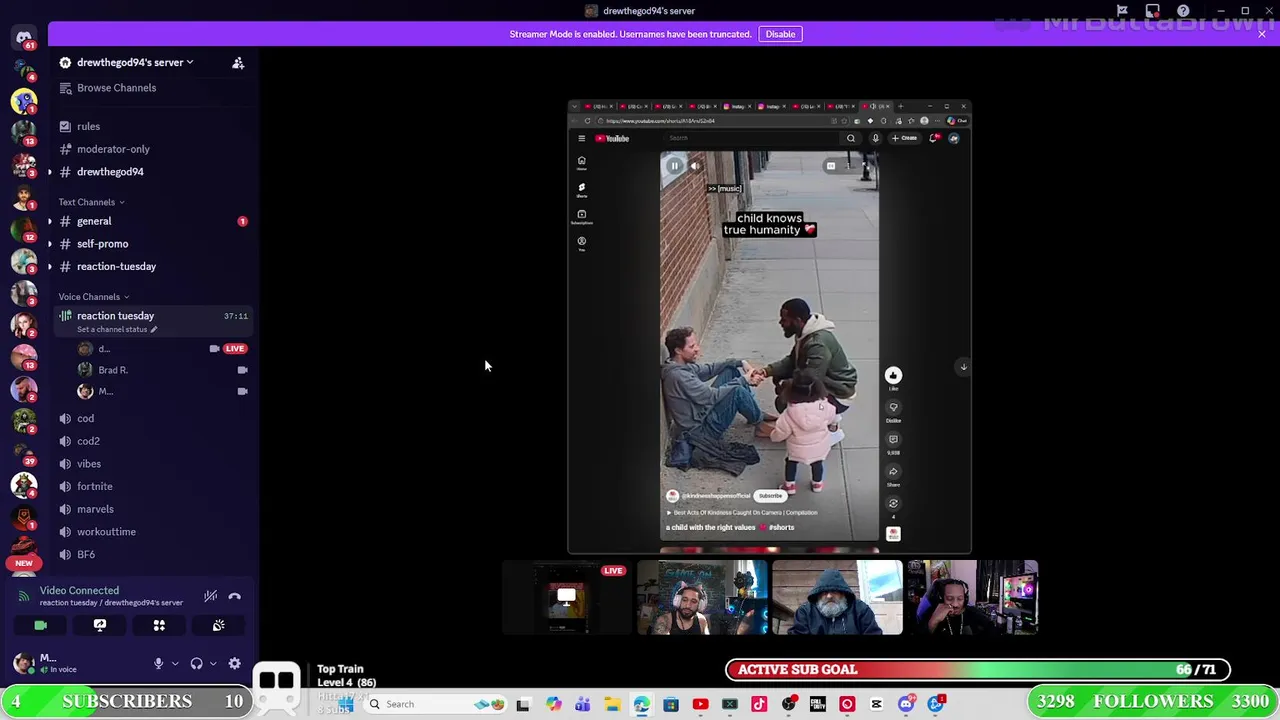Image resolution: width=1280 pixels, height=720 pixels.
Task: Open microphone input options arrow
Action: 175,663
